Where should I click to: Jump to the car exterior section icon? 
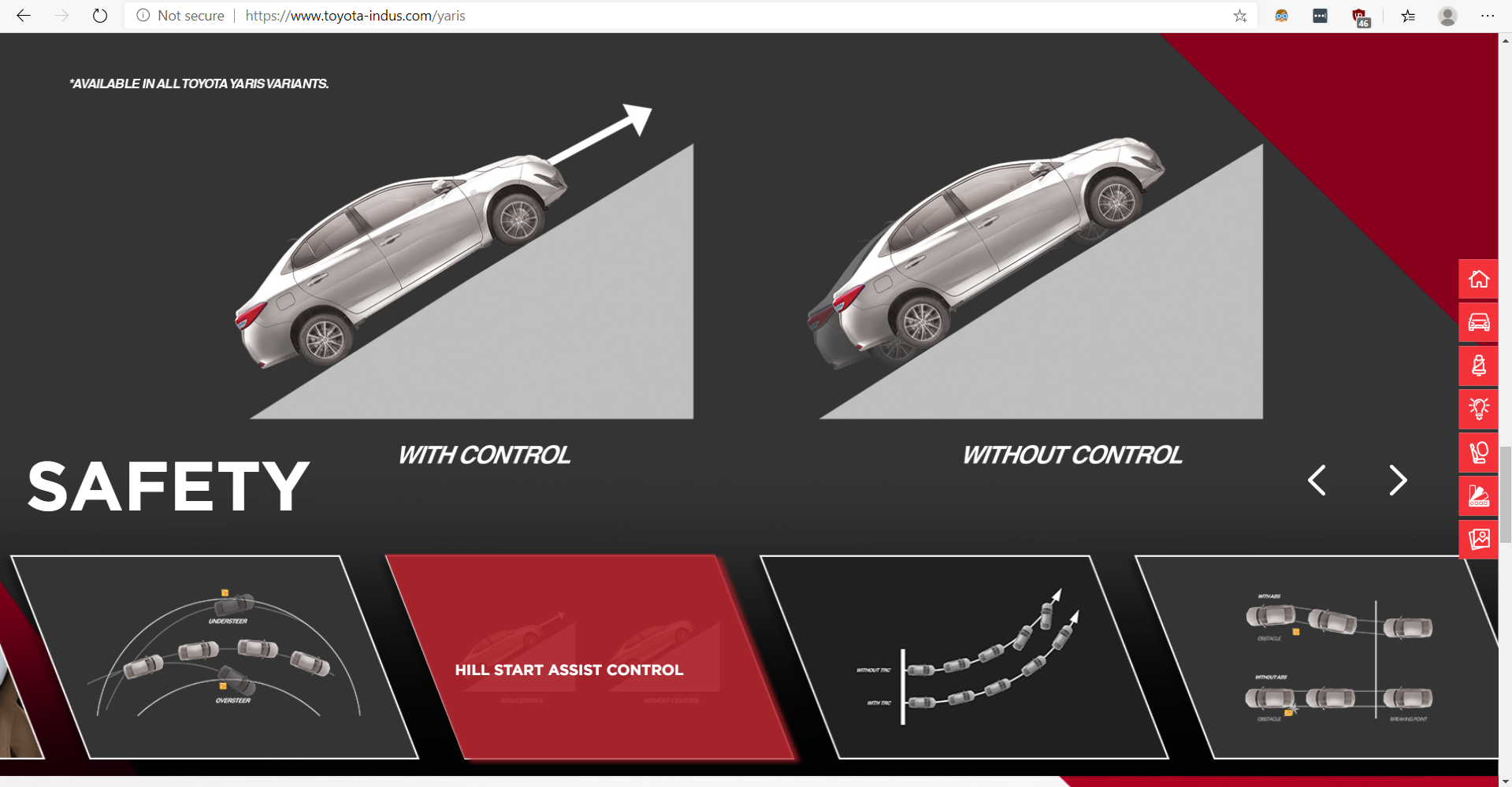tap(1479, 322)
